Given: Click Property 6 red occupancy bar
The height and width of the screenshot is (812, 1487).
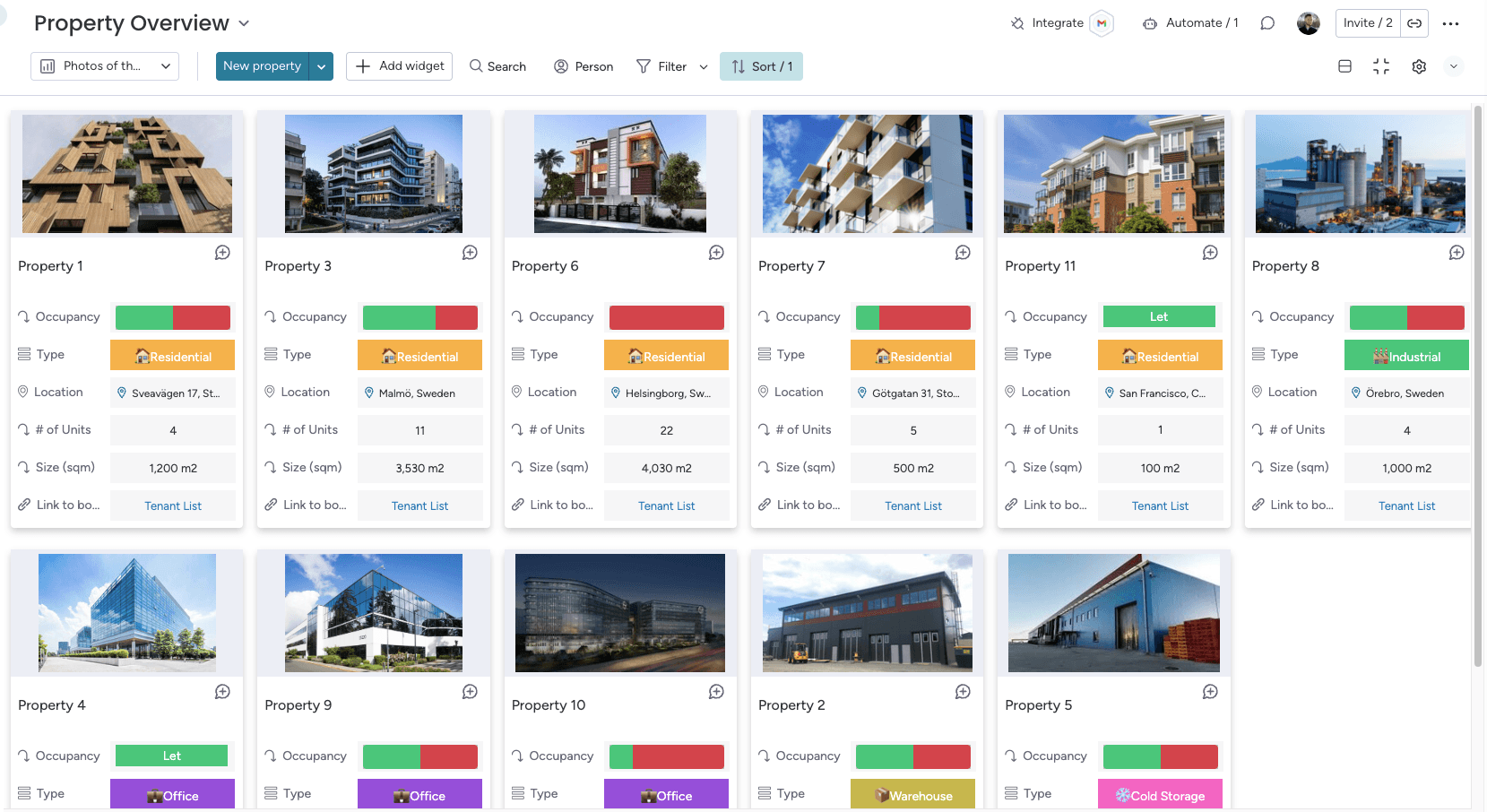Looking at the screenshot, I should click(x=667, y=317).
